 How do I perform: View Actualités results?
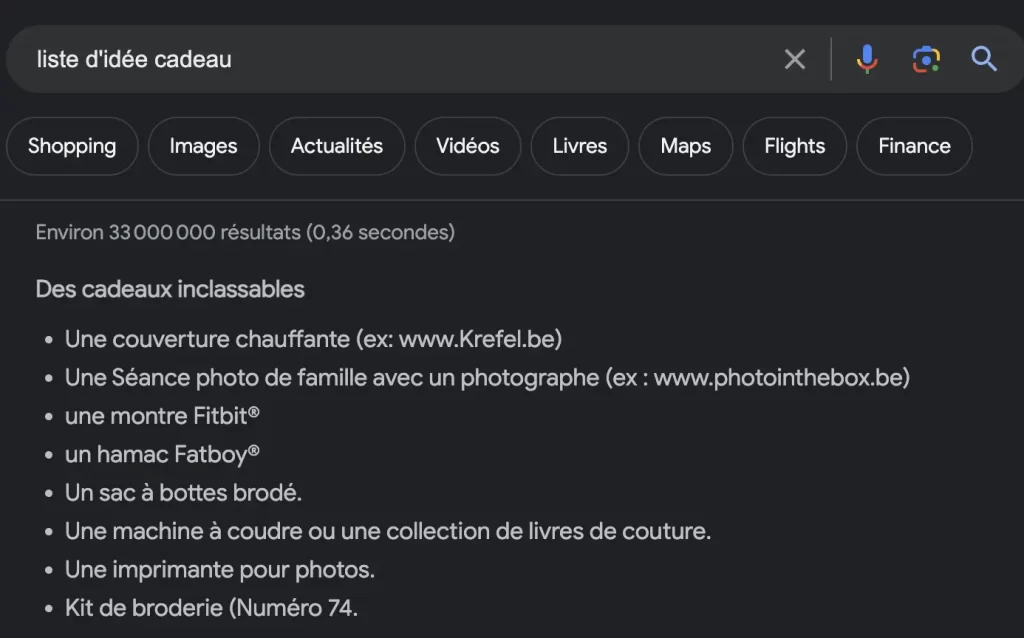coord(336,146)
